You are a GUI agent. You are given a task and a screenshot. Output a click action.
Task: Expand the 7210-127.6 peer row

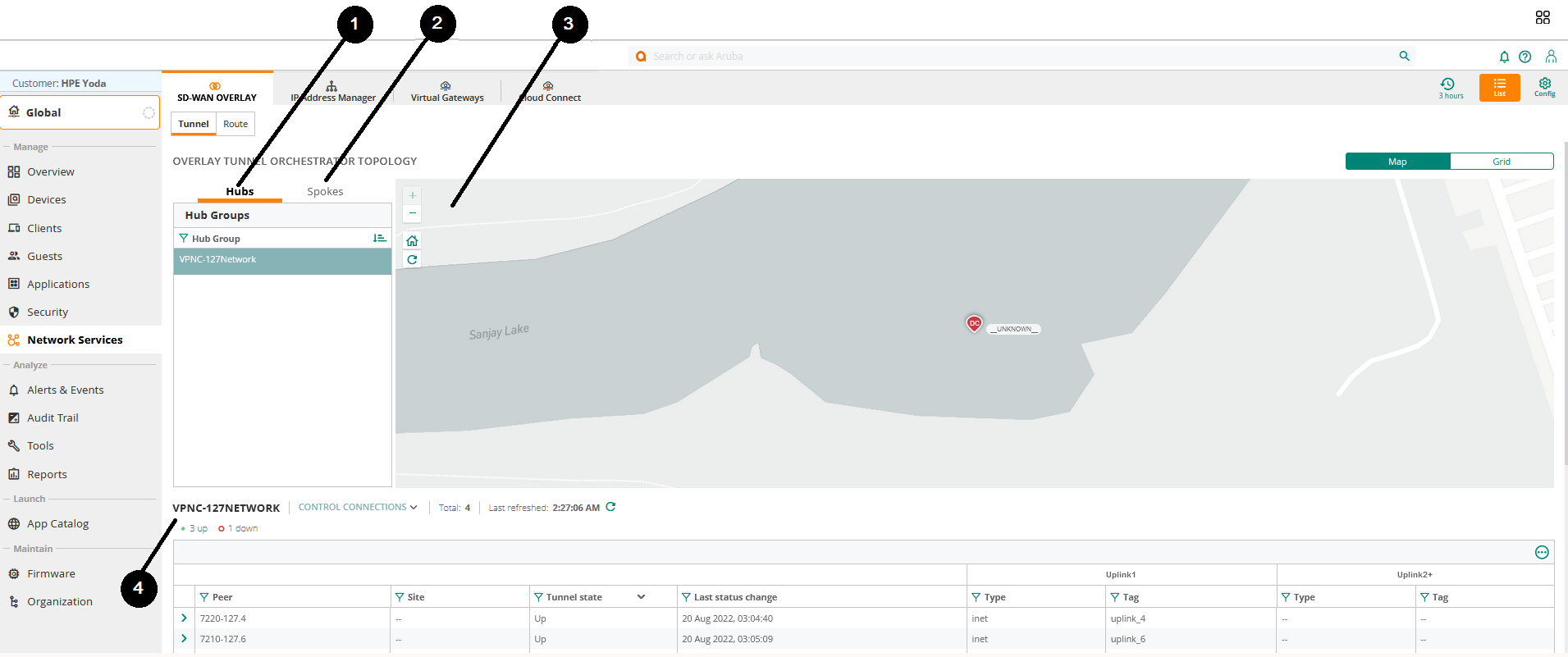click(184, 639)
